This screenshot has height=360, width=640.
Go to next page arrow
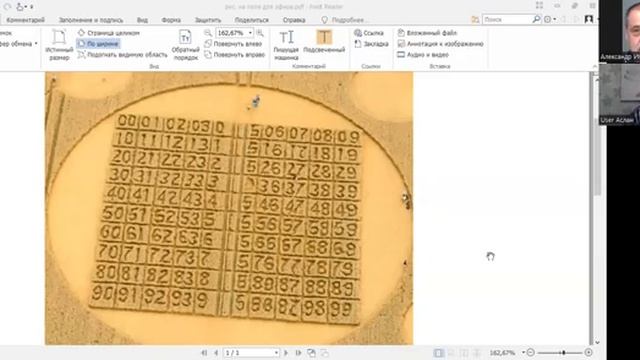286,353
